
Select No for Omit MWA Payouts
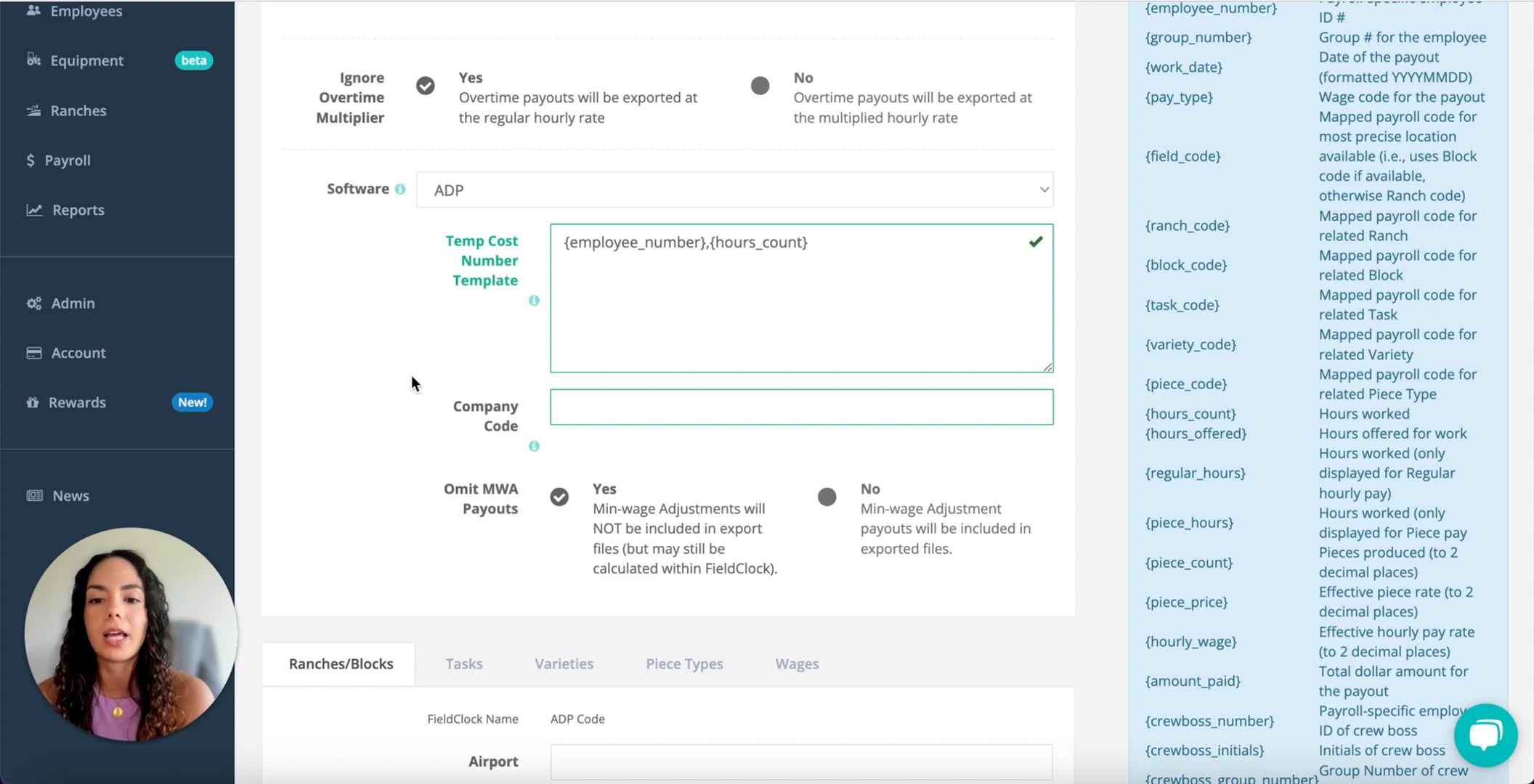point(827,497)
